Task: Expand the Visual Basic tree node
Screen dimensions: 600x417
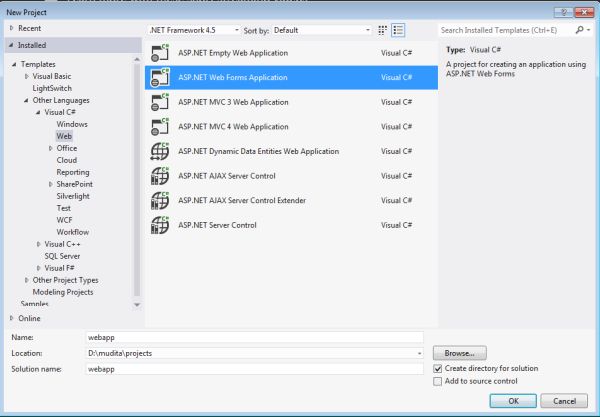Action: click(26, 76)
